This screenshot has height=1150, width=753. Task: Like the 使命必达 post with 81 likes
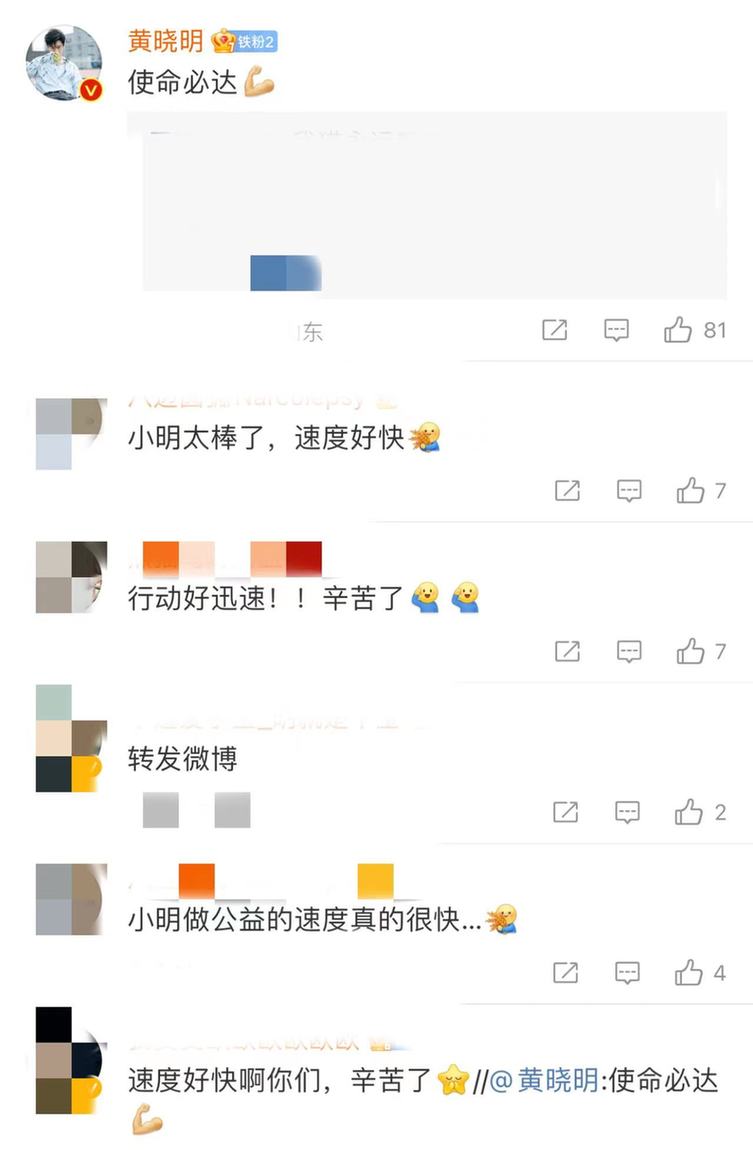tap(677, 330)
